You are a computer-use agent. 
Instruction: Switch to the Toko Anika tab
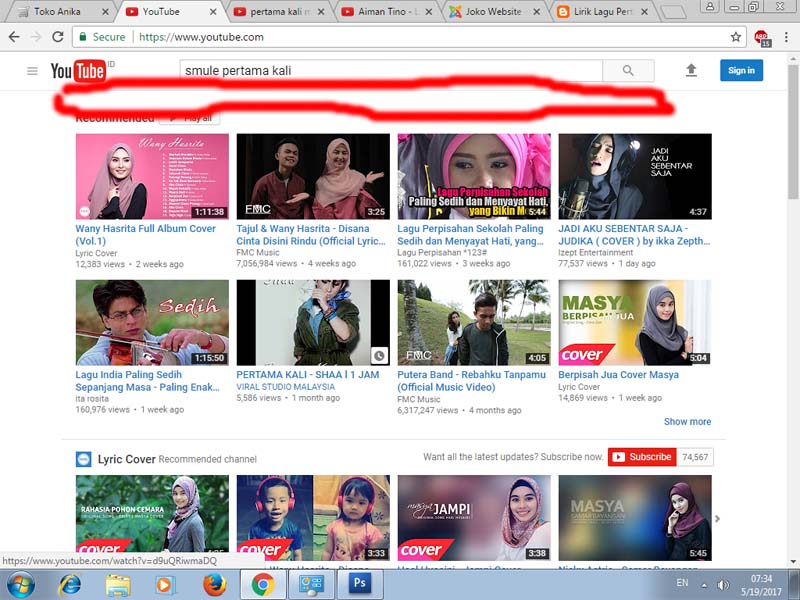click(x=58, y=12)
